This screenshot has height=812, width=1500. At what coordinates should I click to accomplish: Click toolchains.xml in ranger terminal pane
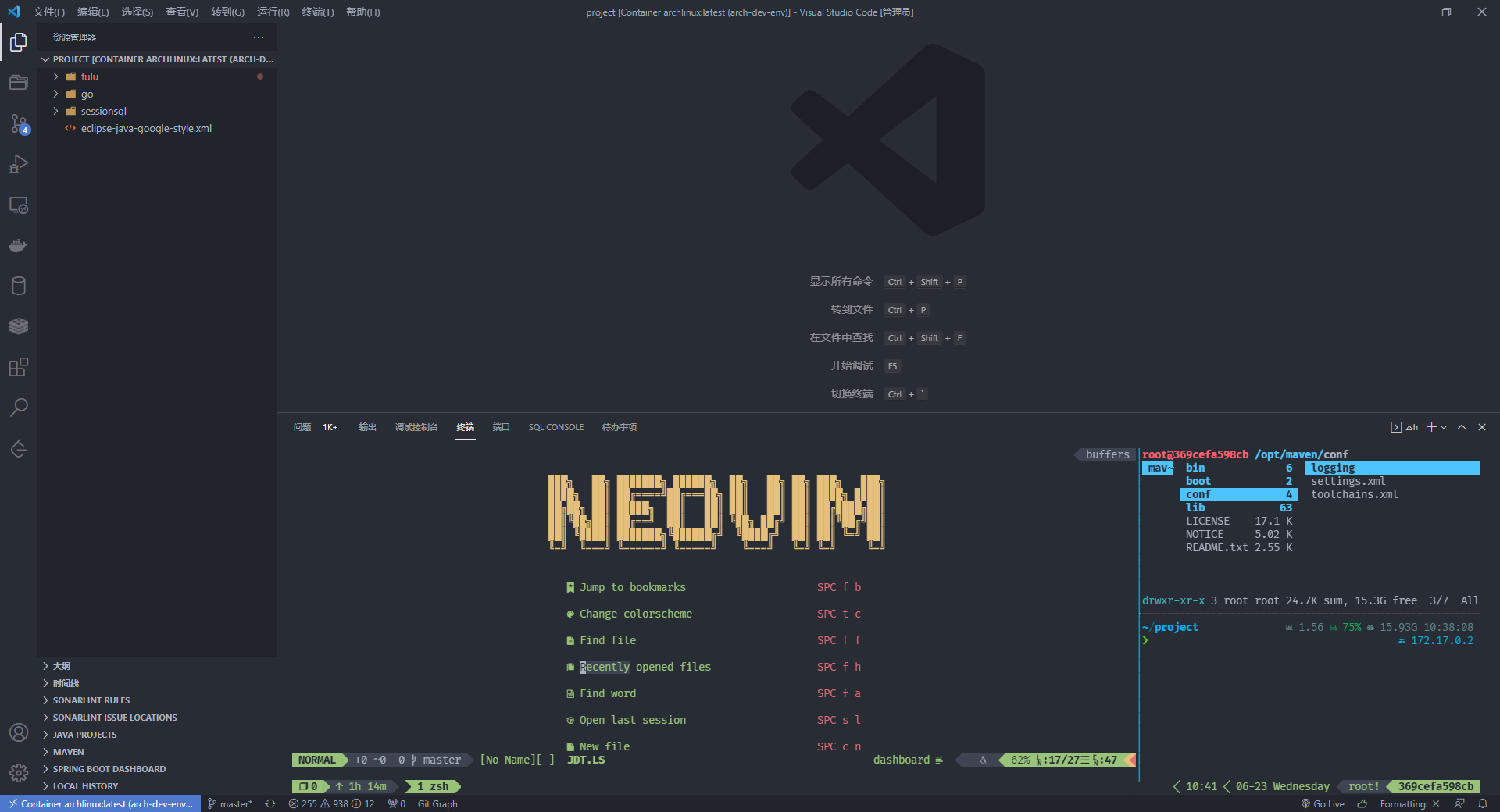tap(1355, 494)
